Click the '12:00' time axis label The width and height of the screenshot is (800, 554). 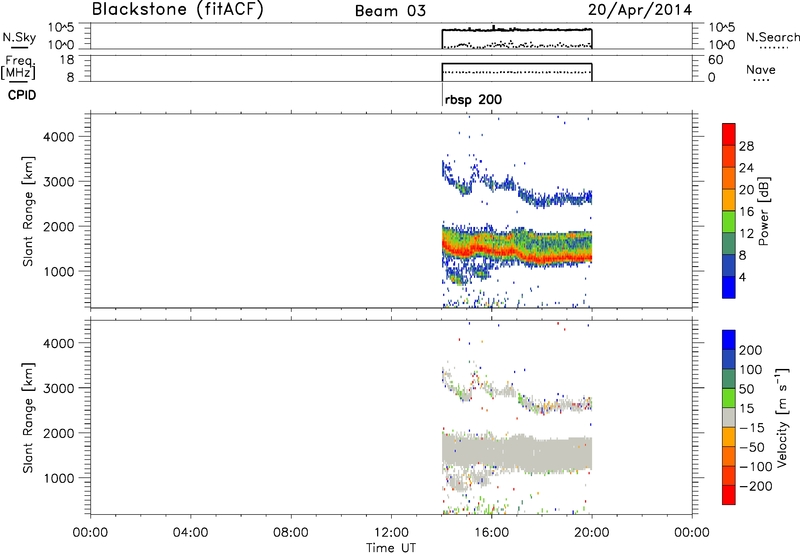[x=391, y=533]
